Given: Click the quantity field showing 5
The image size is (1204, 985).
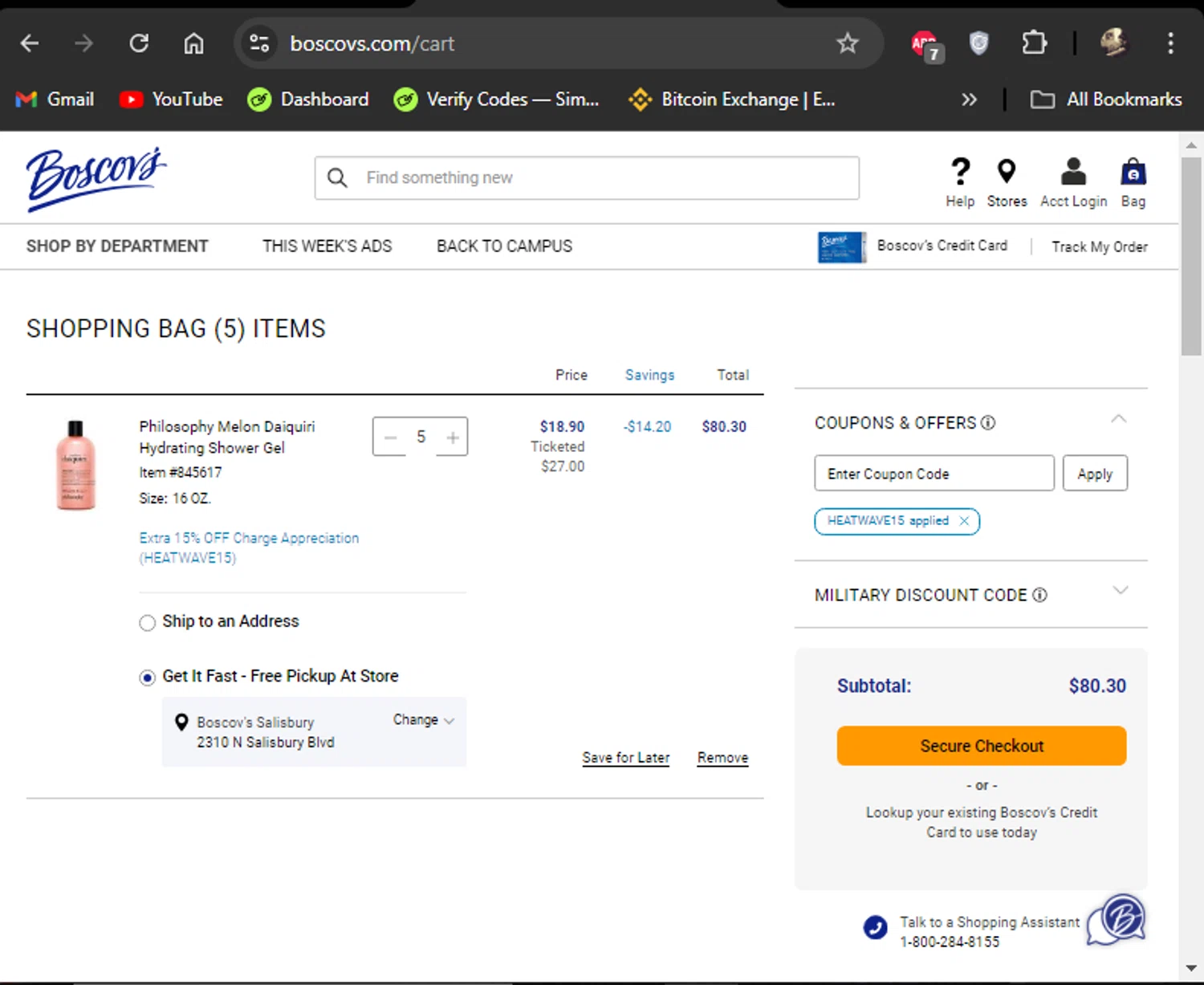Looking at the screenshot, I should pos(421,437).
